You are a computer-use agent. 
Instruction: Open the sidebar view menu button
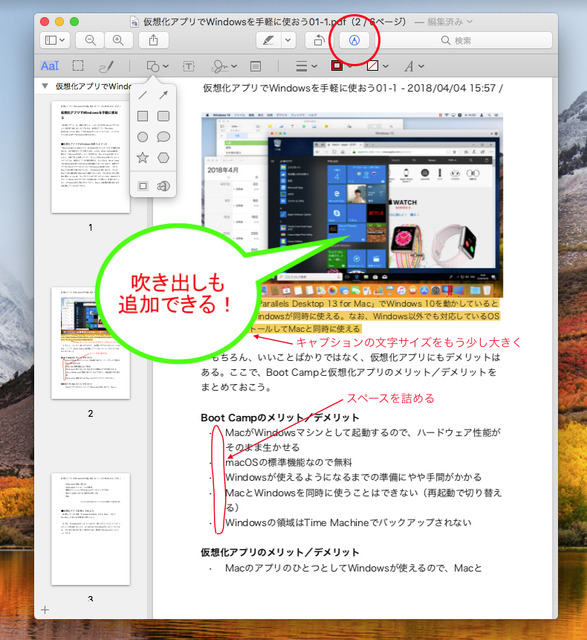55,40
